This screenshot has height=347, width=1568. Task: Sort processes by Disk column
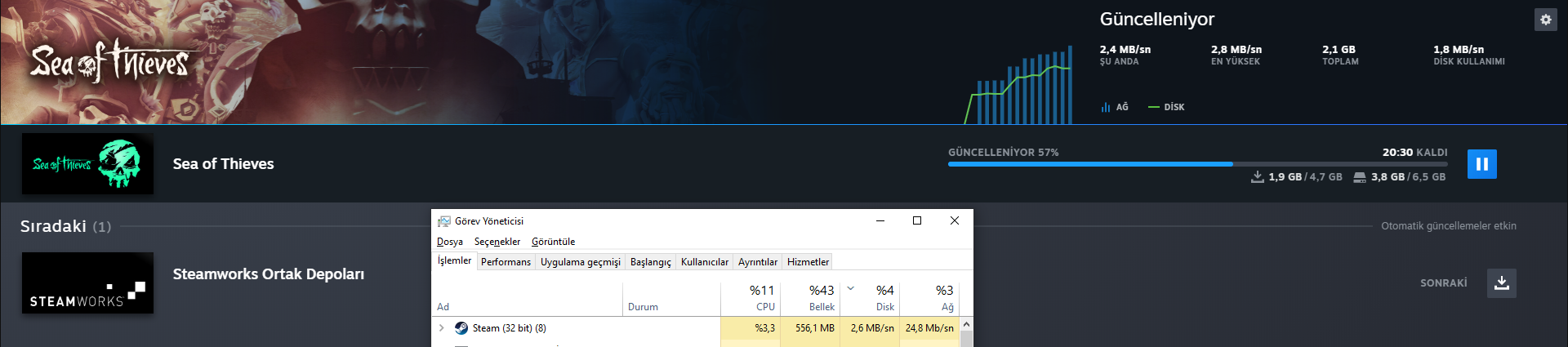pos(870,299)
